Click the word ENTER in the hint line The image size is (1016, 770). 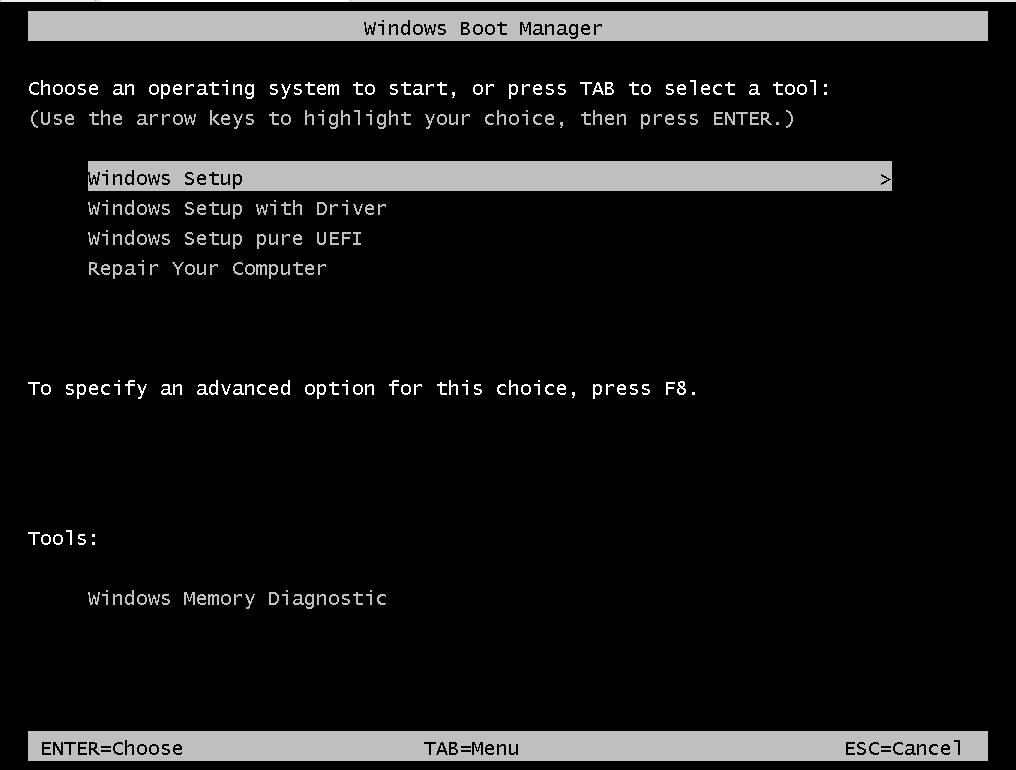pyautogui.click(x=742, y=119)
